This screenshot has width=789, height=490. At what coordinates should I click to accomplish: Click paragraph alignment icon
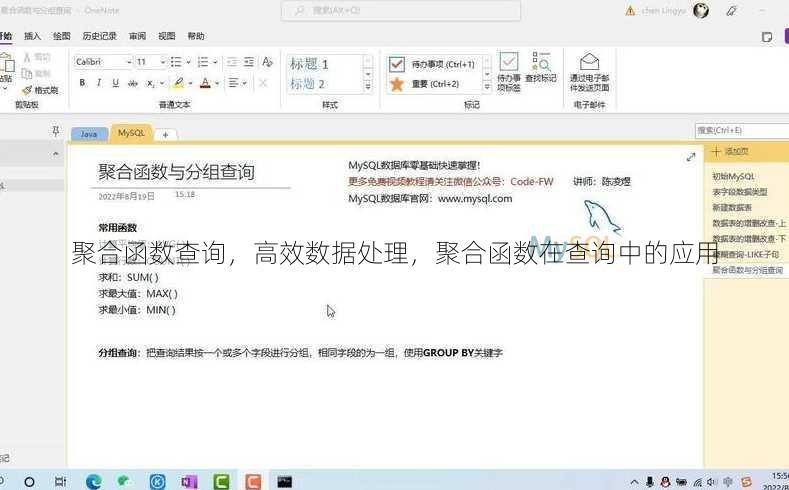coord(233,83)
